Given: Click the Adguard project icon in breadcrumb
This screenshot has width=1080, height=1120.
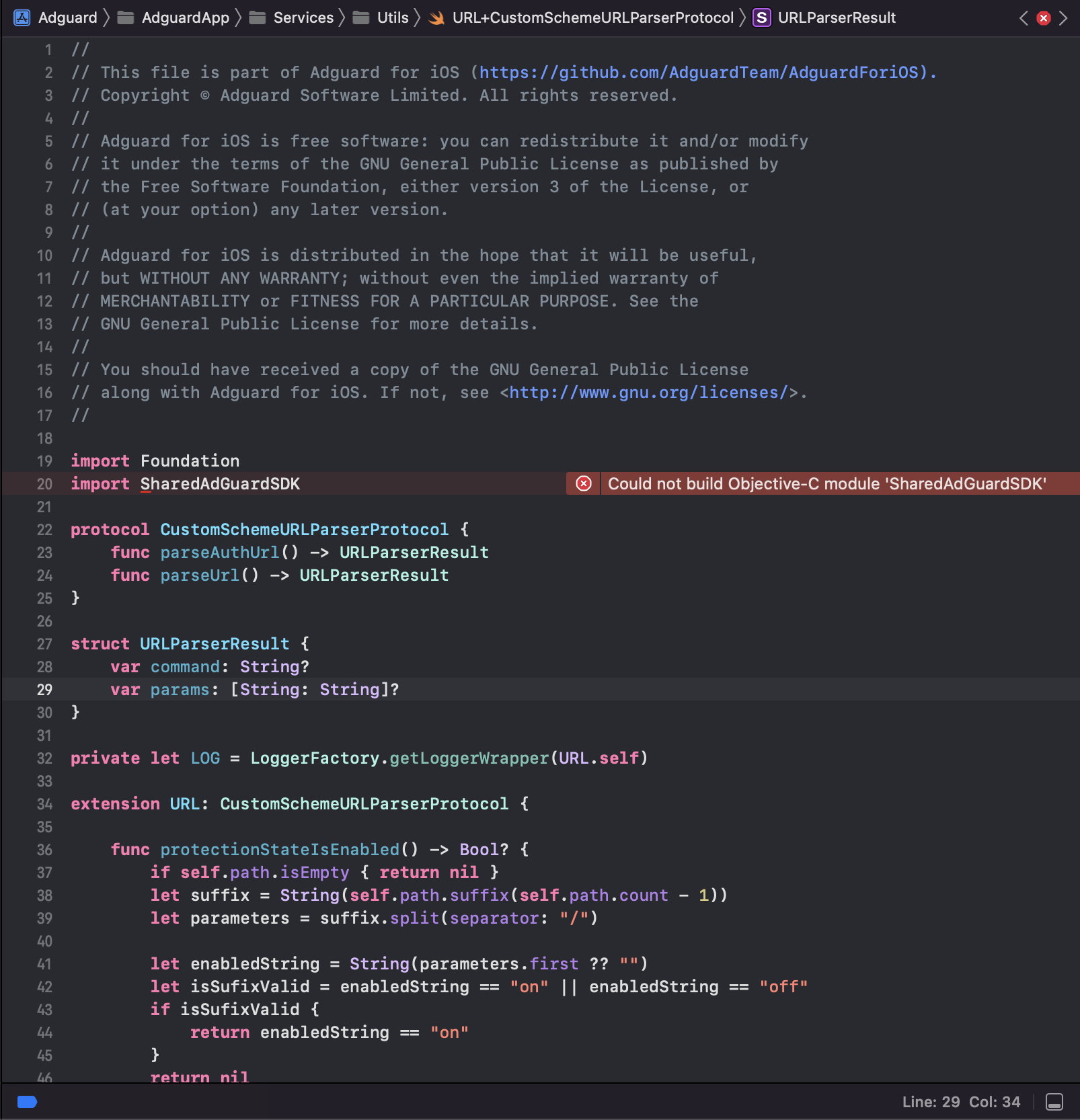Looking at the screenshot, I should point(22,17).
